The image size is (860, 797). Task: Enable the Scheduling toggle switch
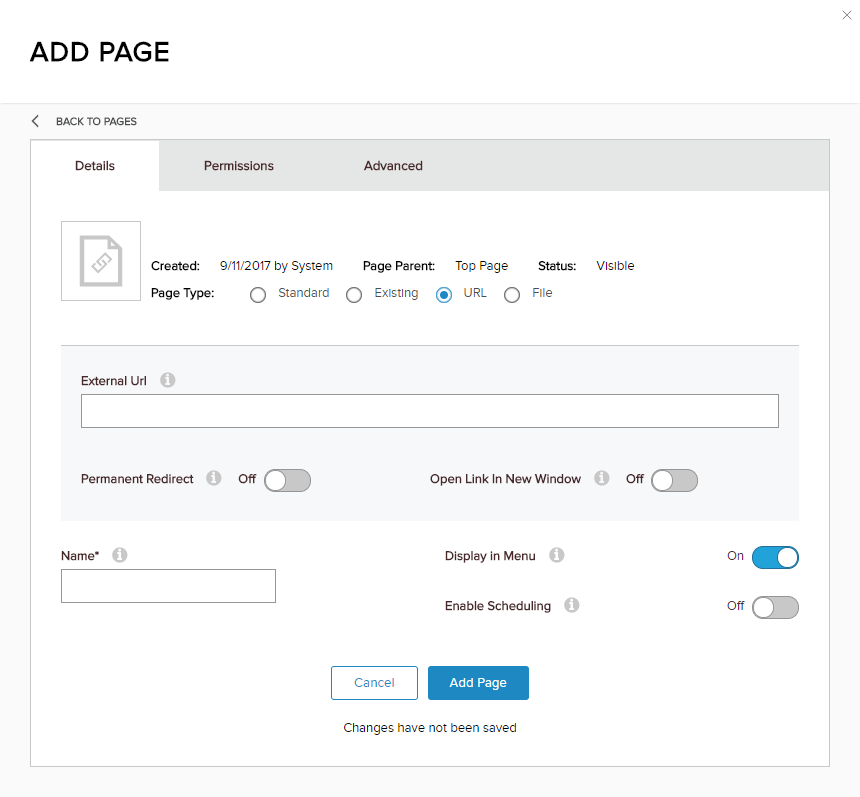[776, 607]
